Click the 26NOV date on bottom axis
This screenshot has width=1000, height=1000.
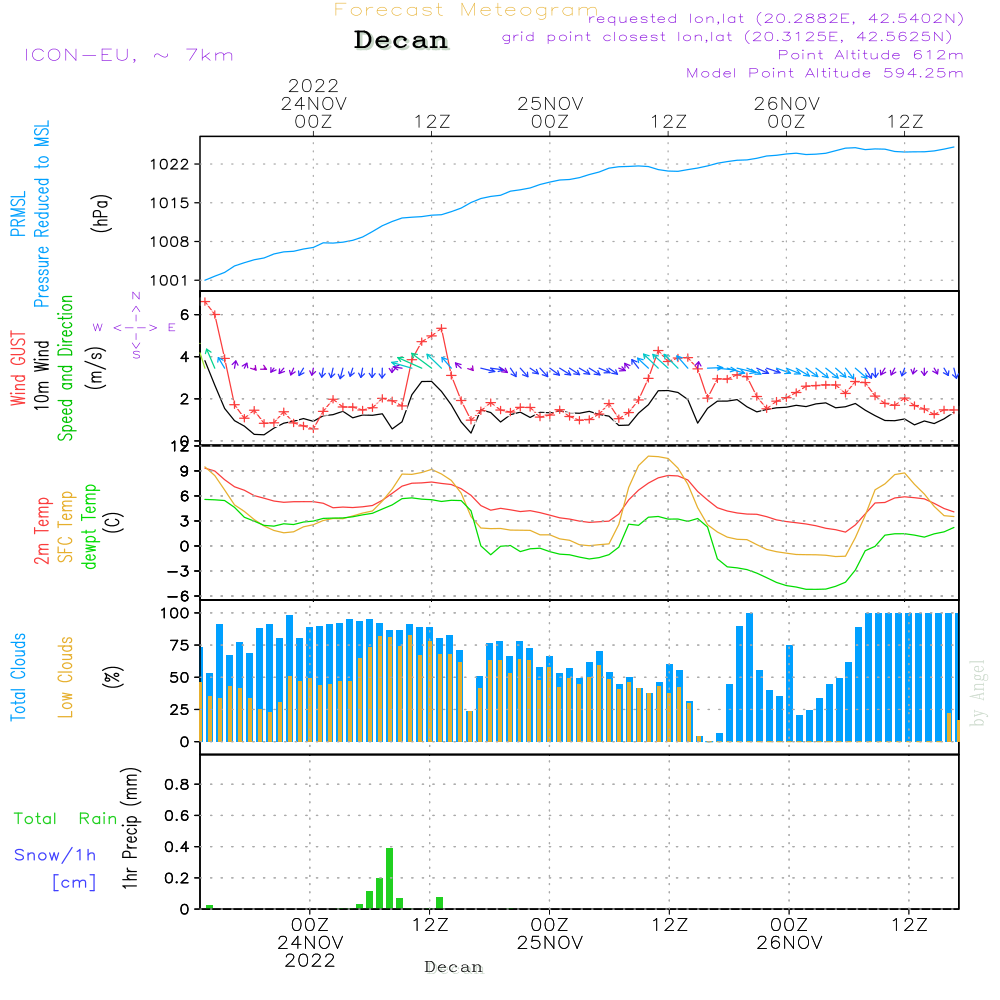click(789, 943)
